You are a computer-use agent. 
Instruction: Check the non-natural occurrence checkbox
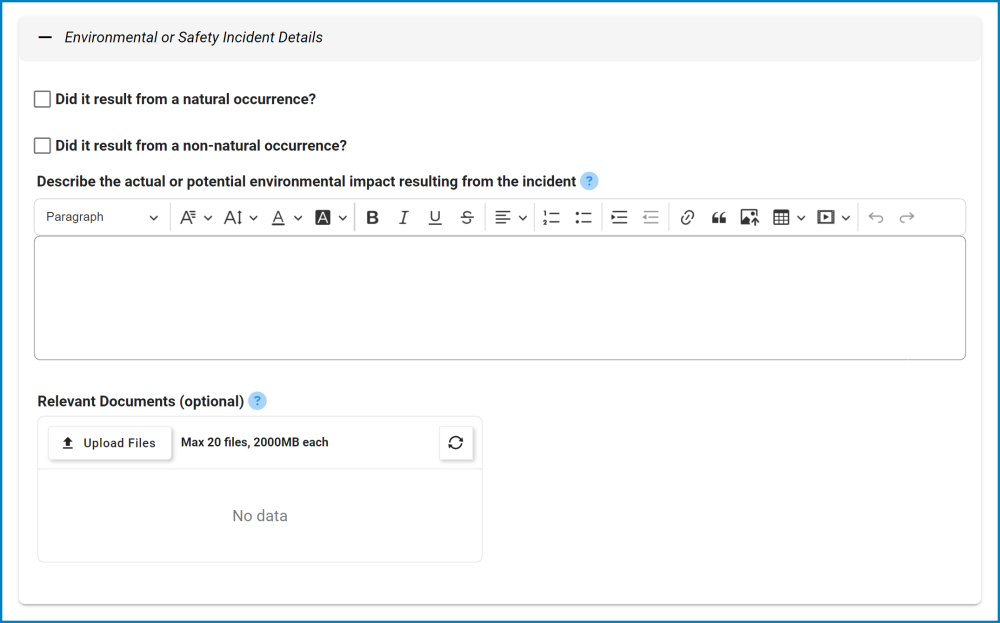(x=42, y=146)
